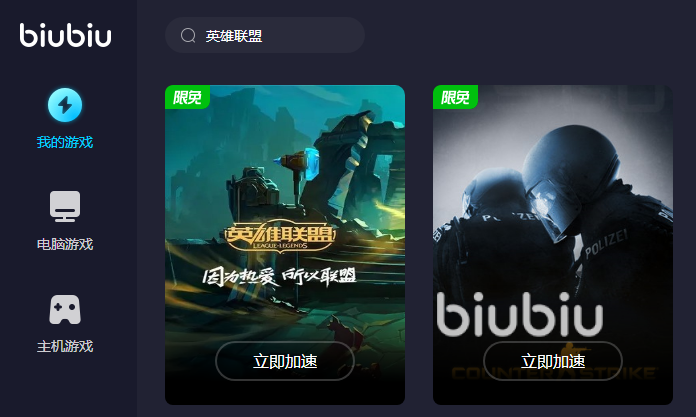
Task: Open the Counter-Strike police helmet card artwork
Action: [553, 245]
